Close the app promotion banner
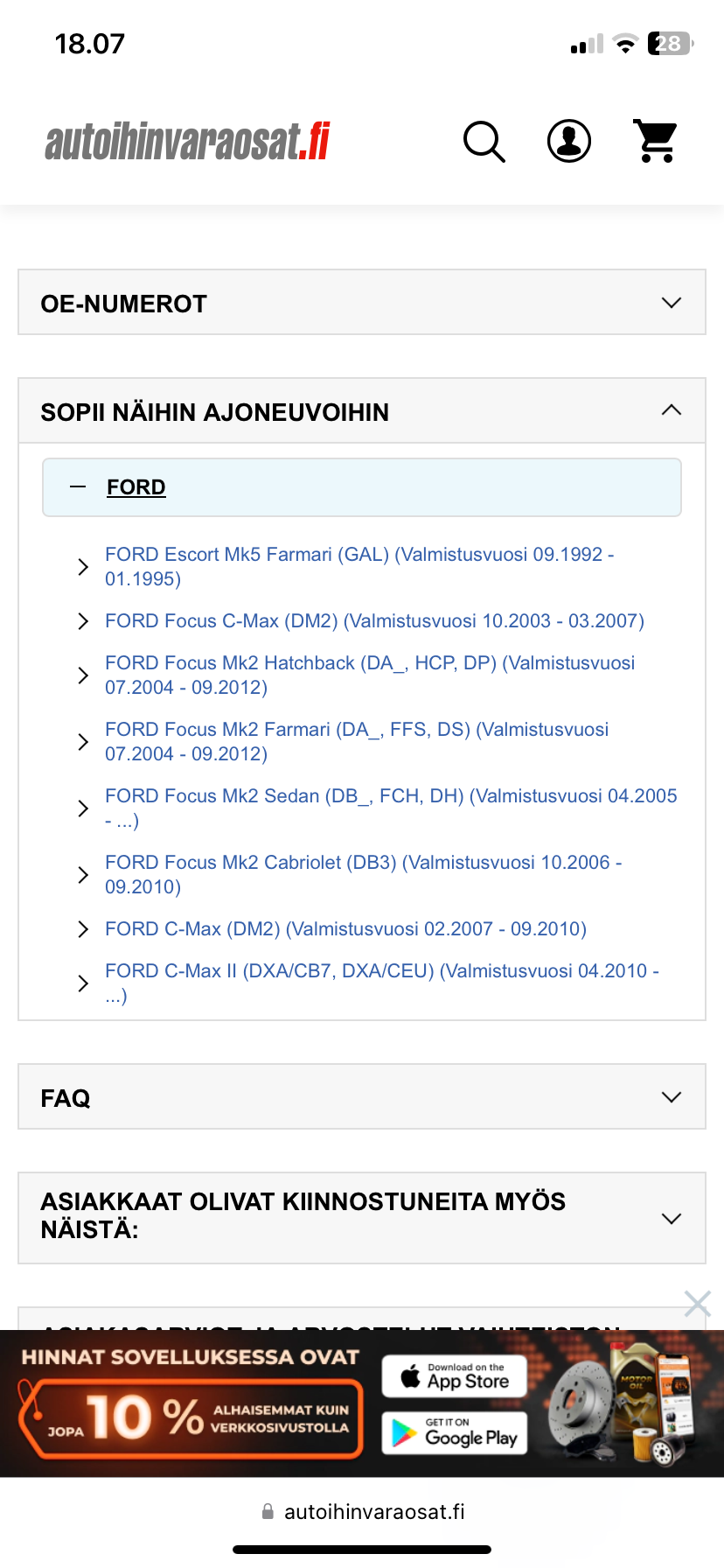This screenshot has height=1568, width=724. point(697,1304)
